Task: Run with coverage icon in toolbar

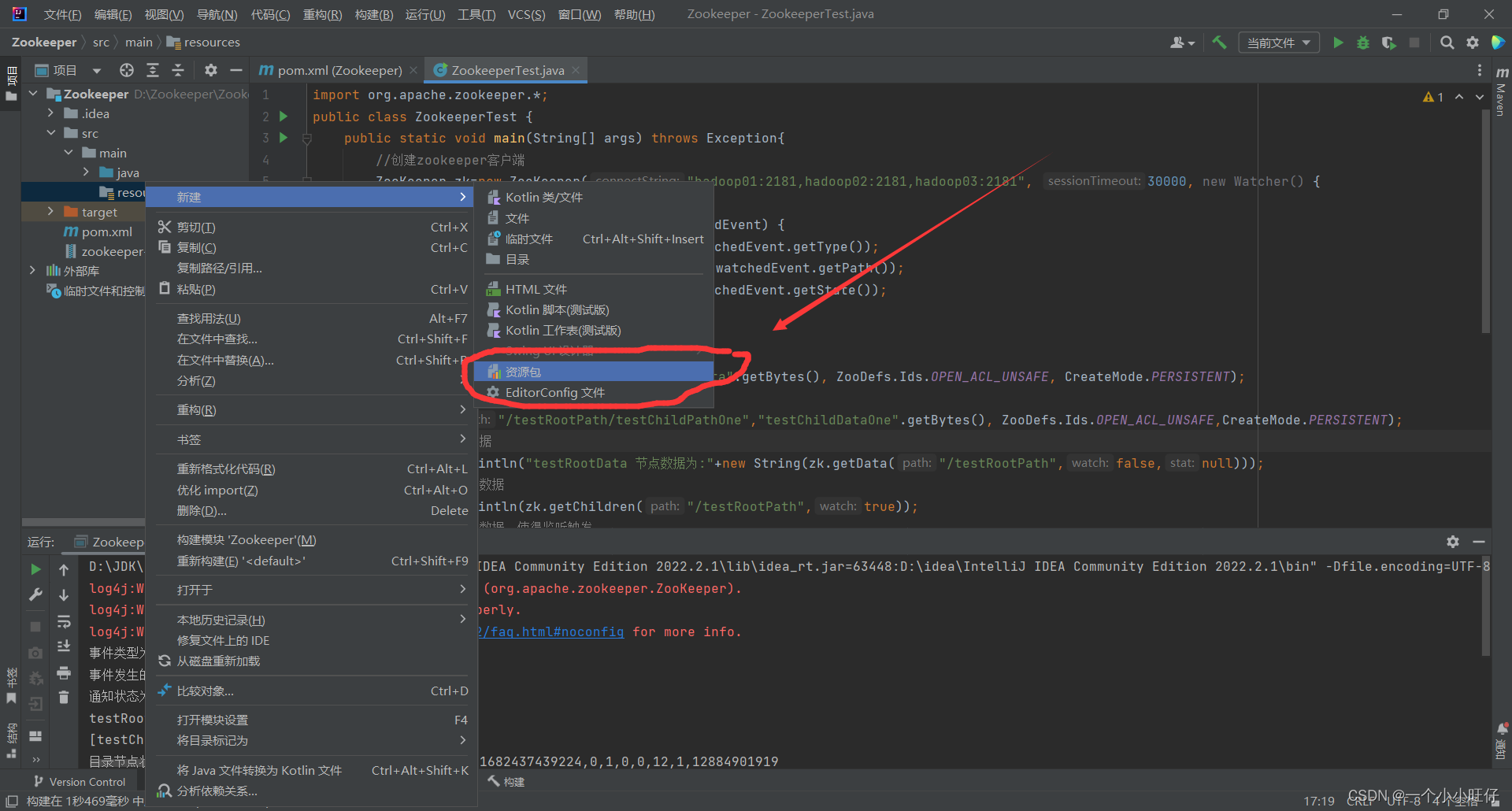Action: pos(1388,43)
